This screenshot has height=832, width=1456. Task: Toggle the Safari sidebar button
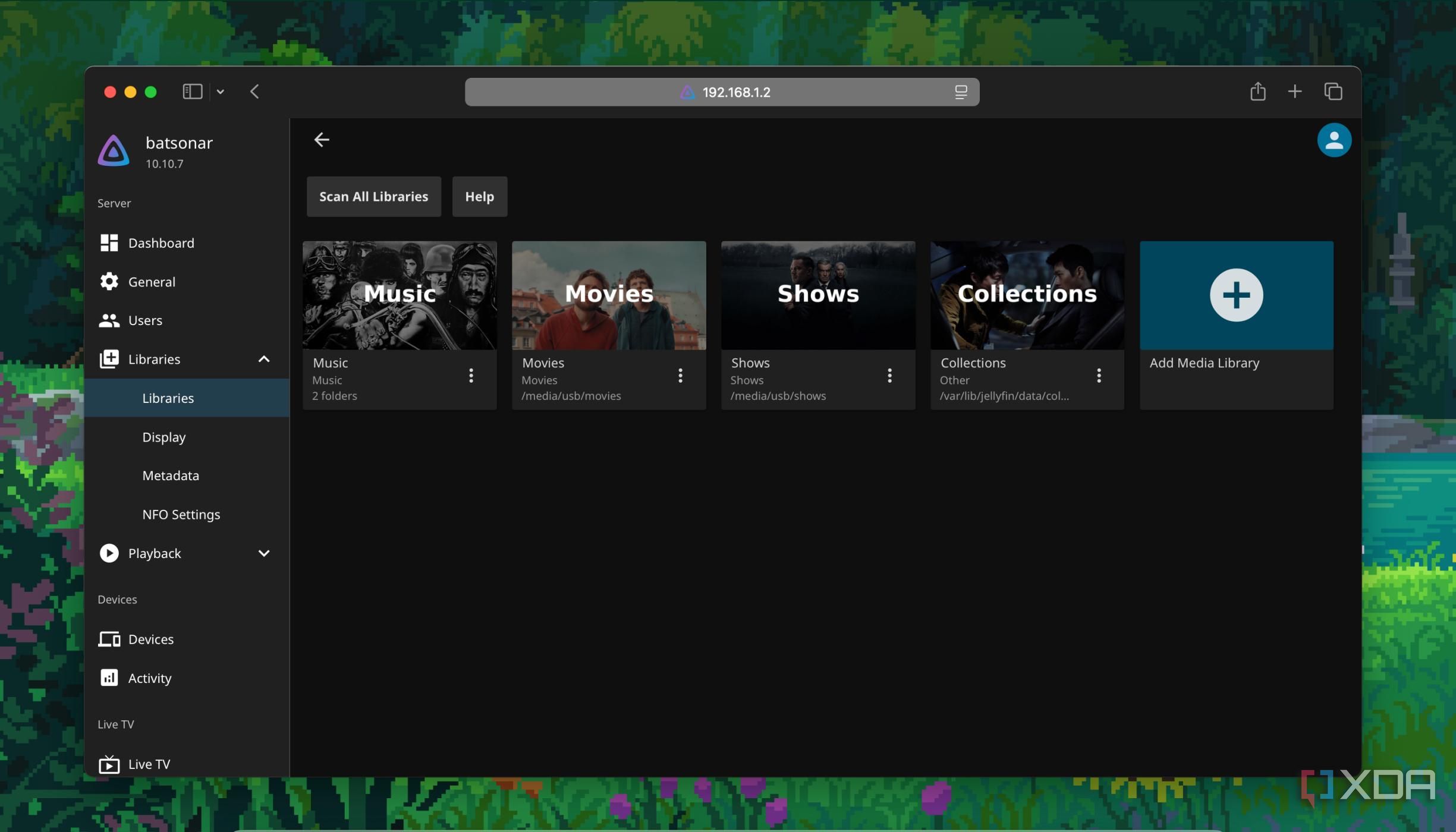(x=192, y=92)
